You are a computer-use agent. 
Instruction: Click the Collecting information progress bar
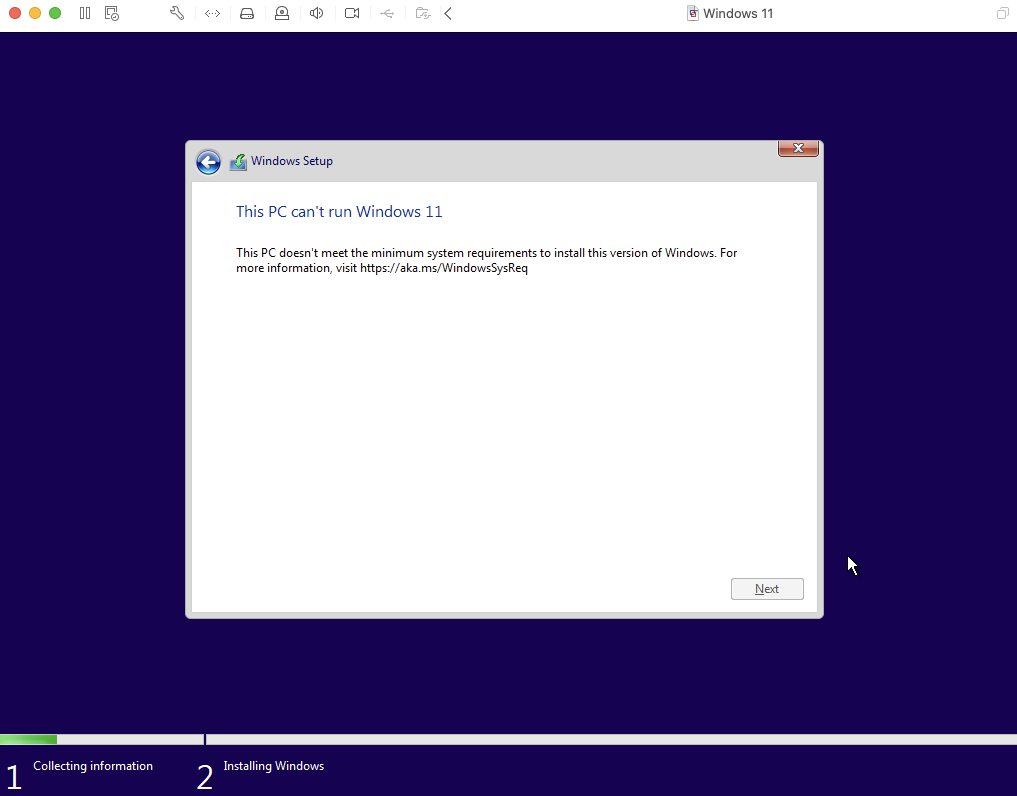coord(102,740)
